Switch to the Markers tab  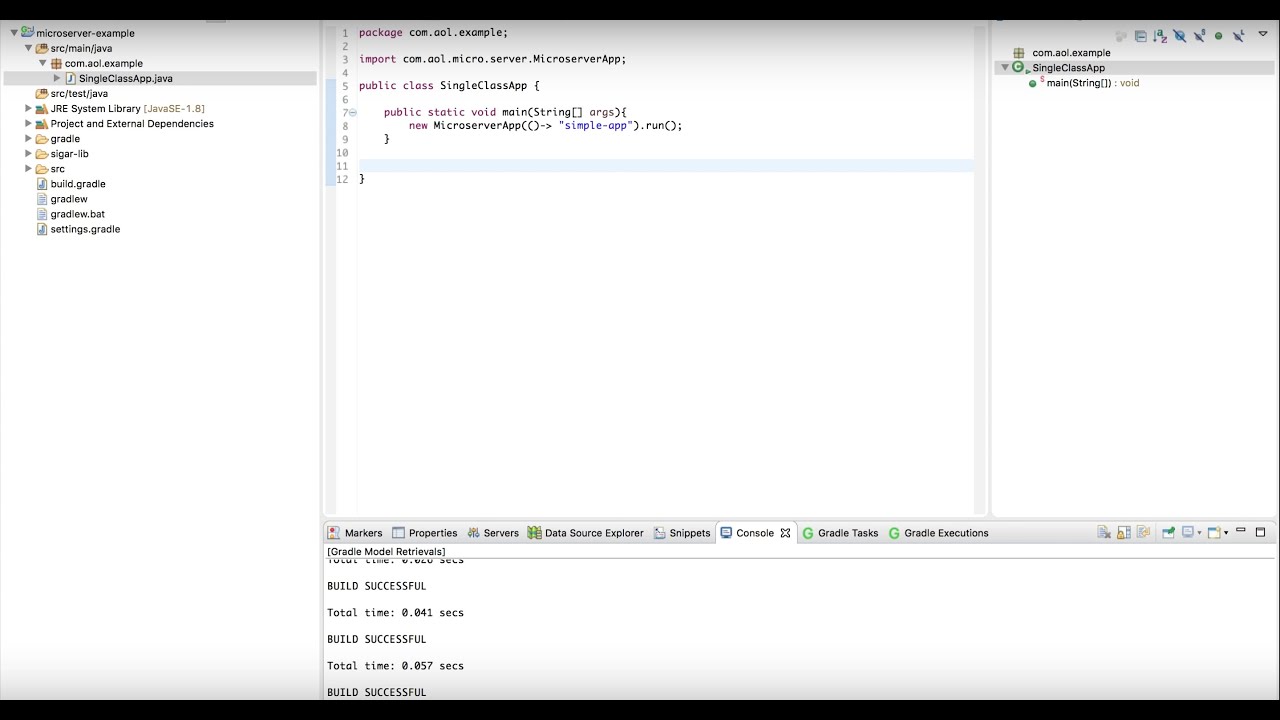point(355,533)
